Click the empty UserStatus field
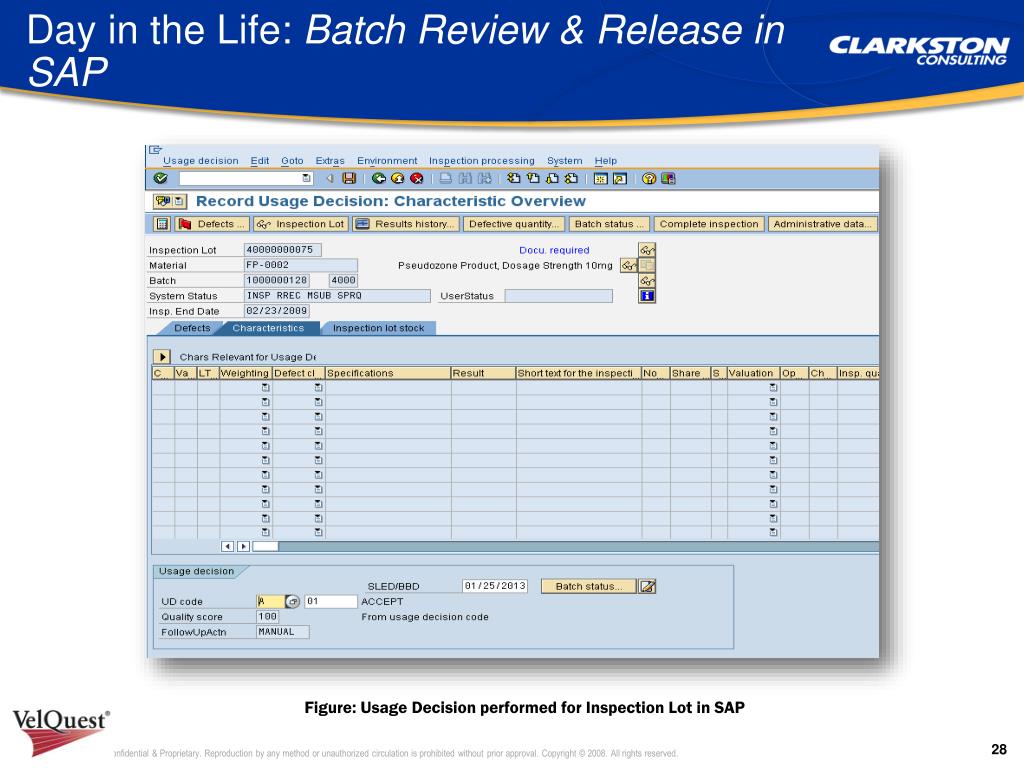1024x768 pixels. (559, 296)
